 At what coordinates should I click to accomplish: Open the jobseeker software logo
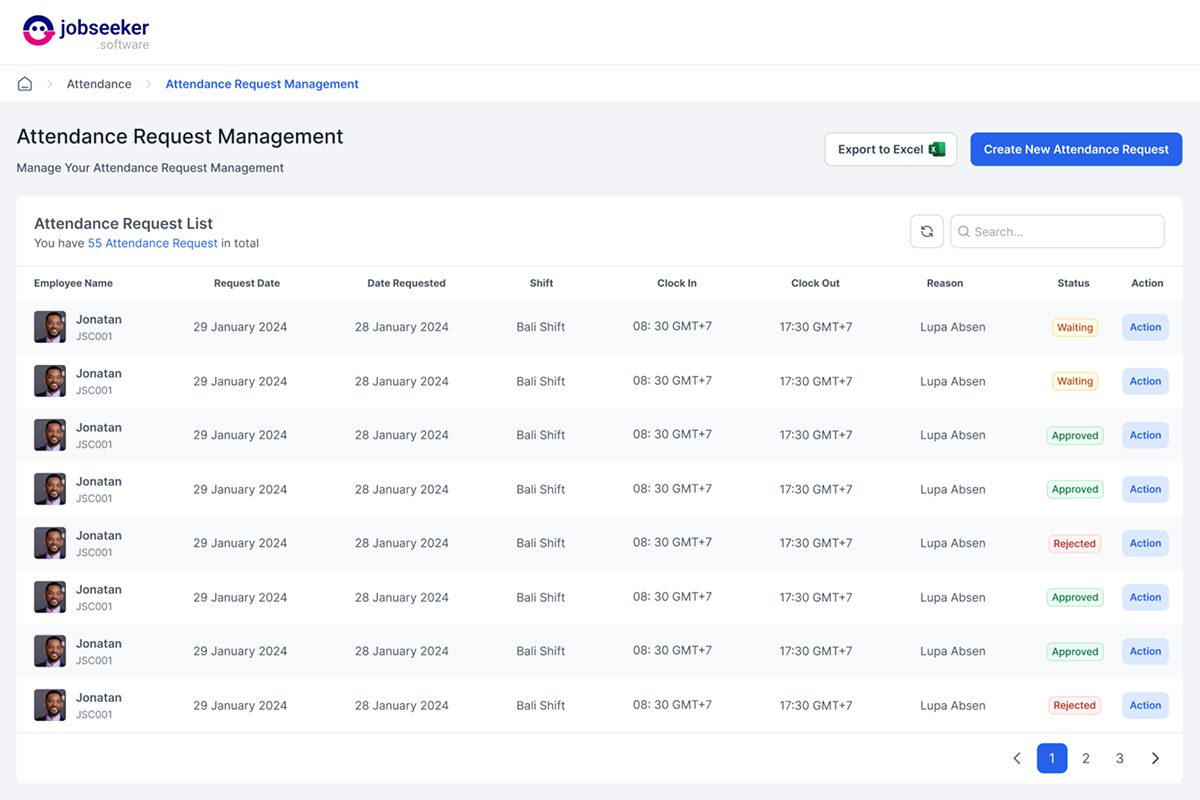click(x=86, y=32)
